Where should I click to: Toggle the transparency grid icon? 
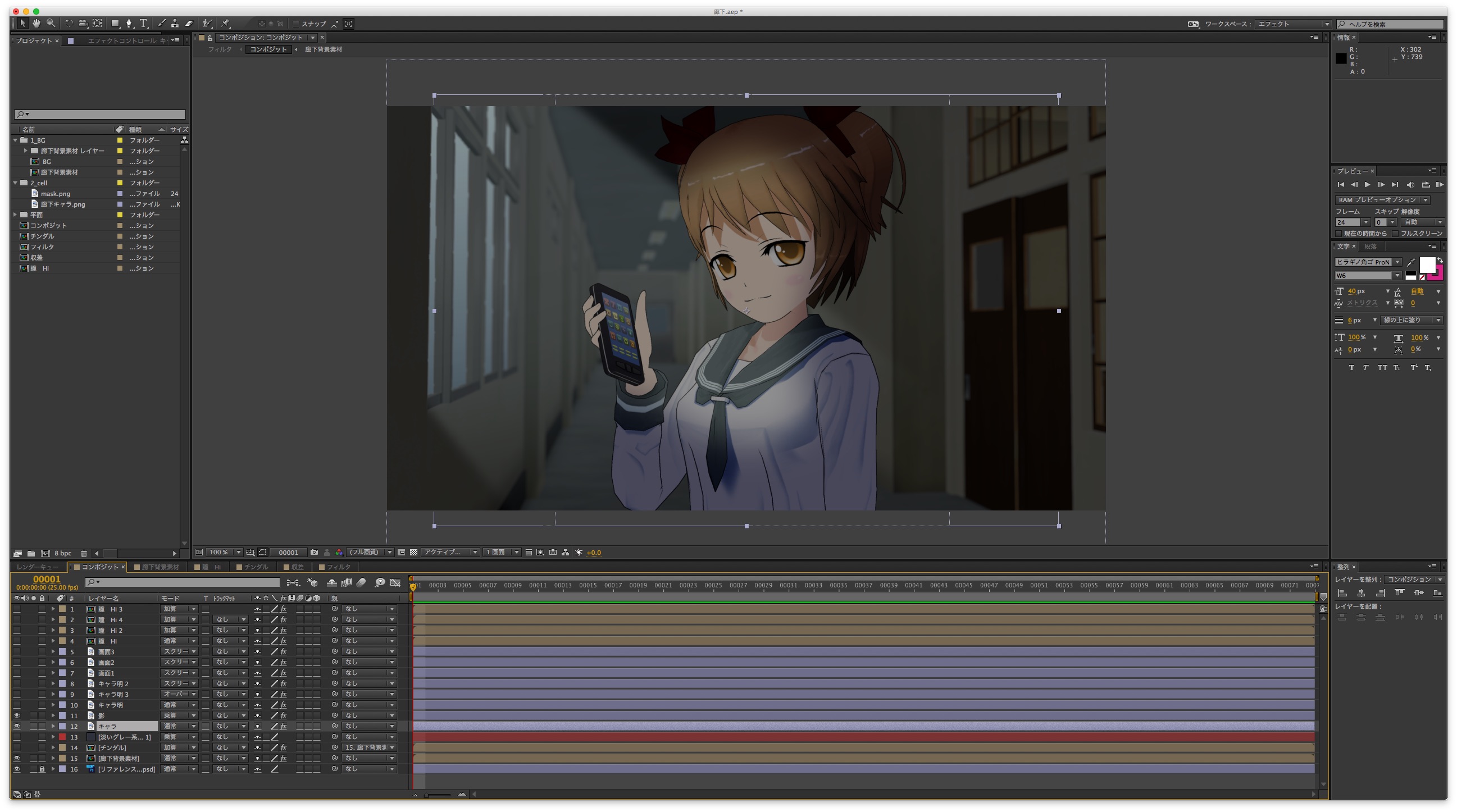point(413,553)
